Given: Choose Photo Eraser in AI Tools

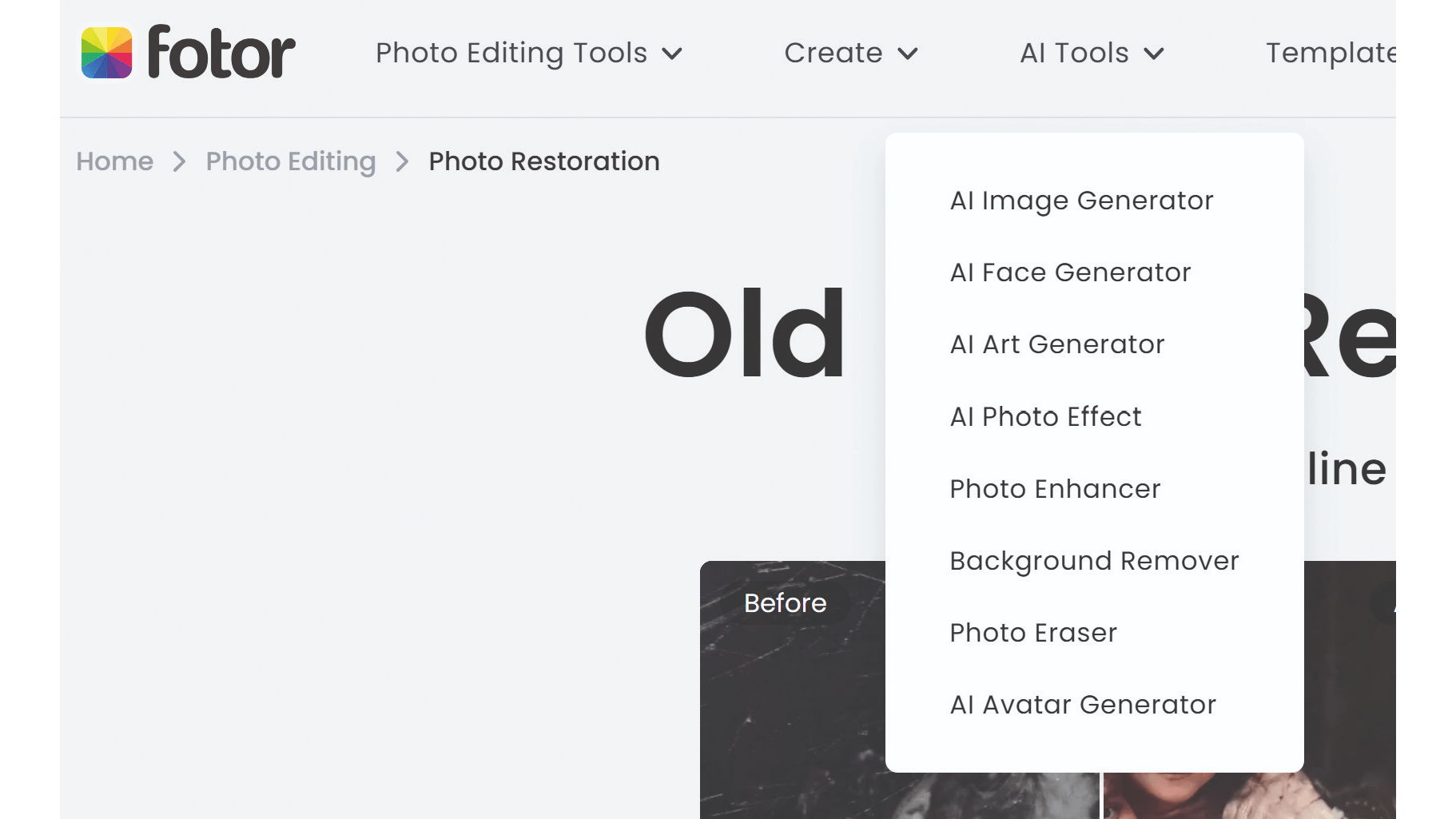Looking at the screenshot, I should click(x=1033, y=633).
